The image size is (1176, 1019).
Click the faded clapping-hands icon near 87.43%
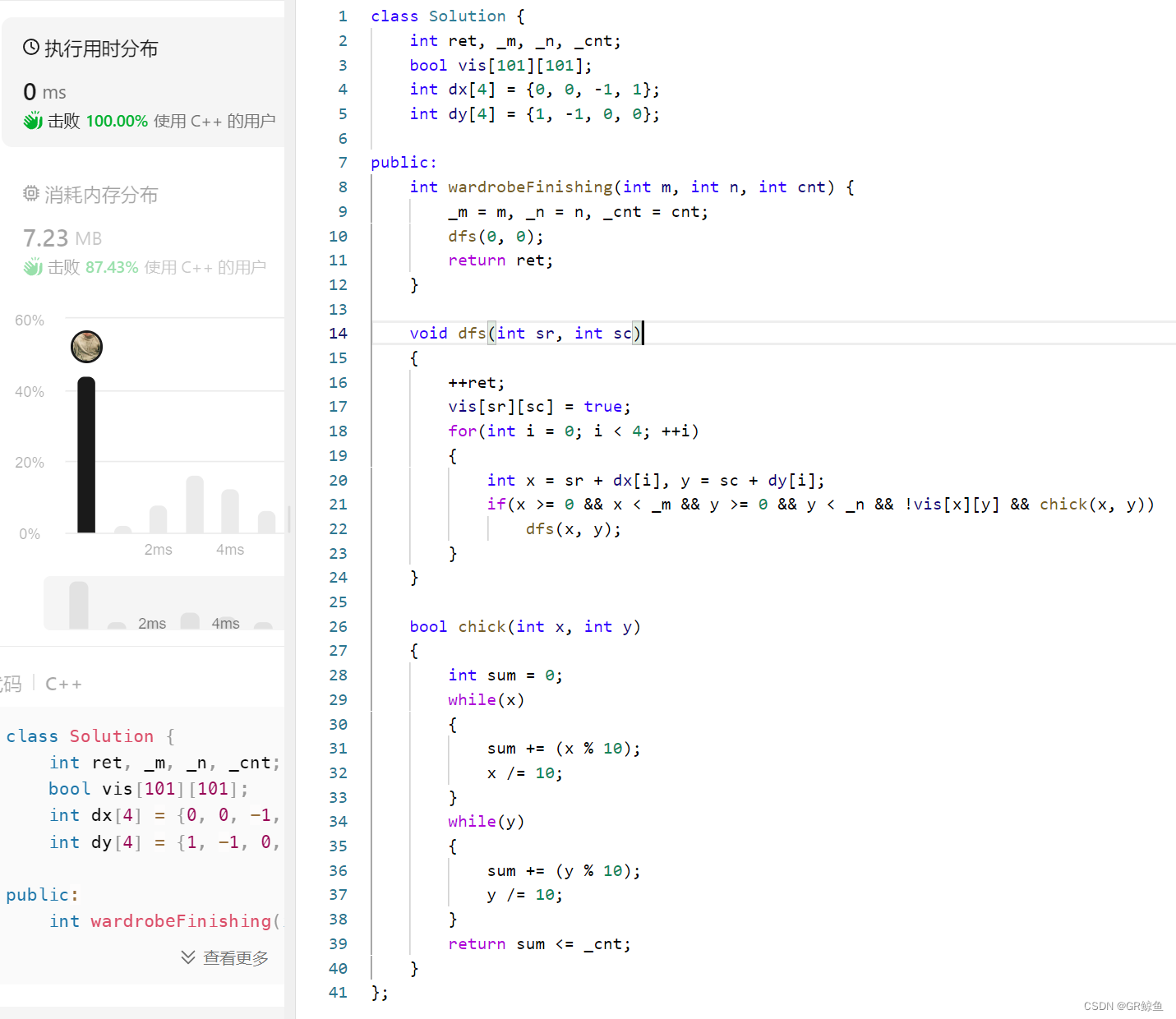[x=33, y=267]
